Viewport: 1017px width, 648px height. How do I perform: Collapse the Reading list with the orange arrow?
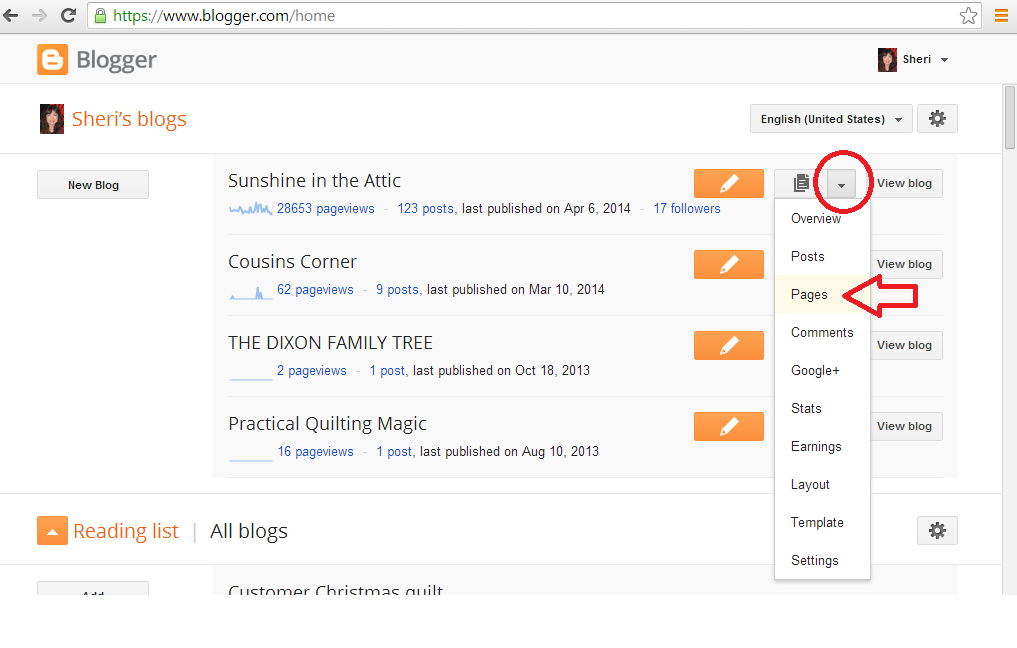(x=53, y=531)
